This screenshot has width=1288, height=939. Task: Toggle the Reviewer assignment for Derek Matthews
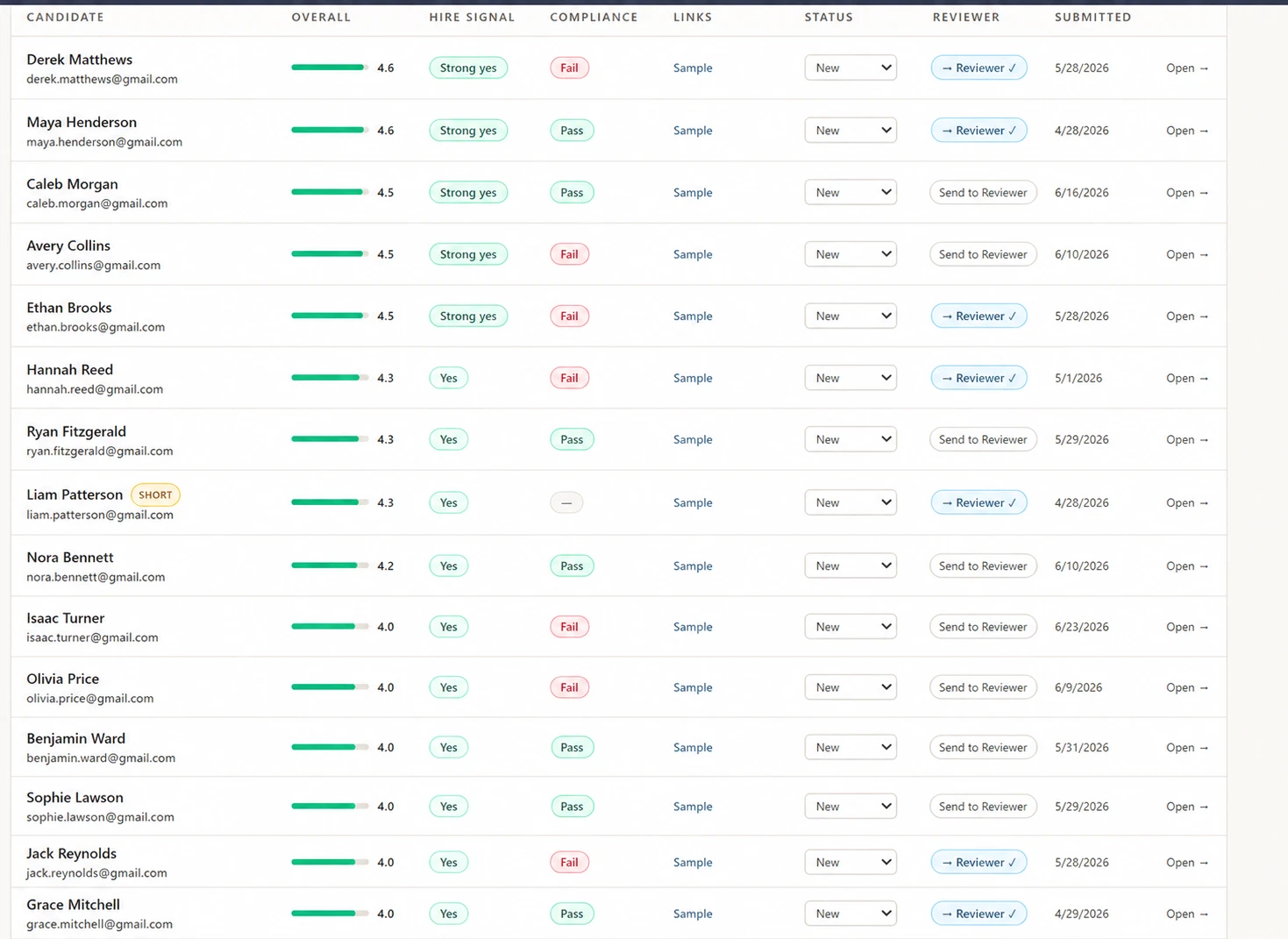(978, 68)
